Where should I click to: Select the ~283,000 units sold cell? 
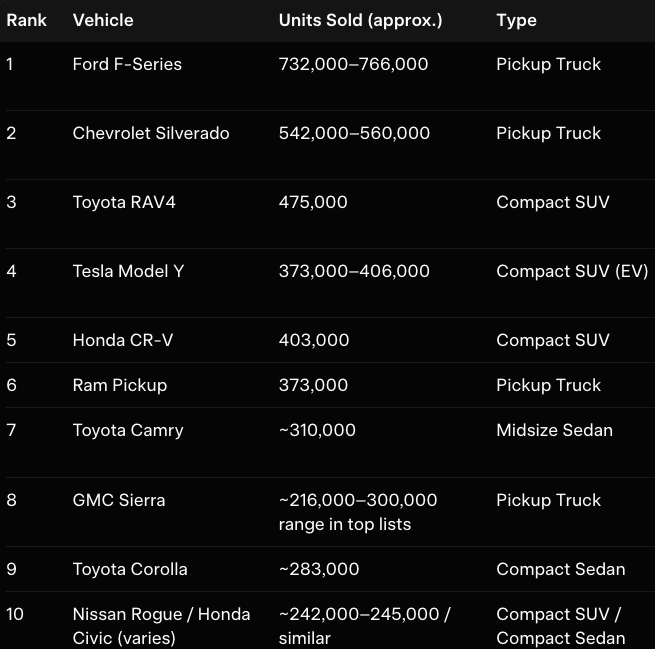point(319,569)
